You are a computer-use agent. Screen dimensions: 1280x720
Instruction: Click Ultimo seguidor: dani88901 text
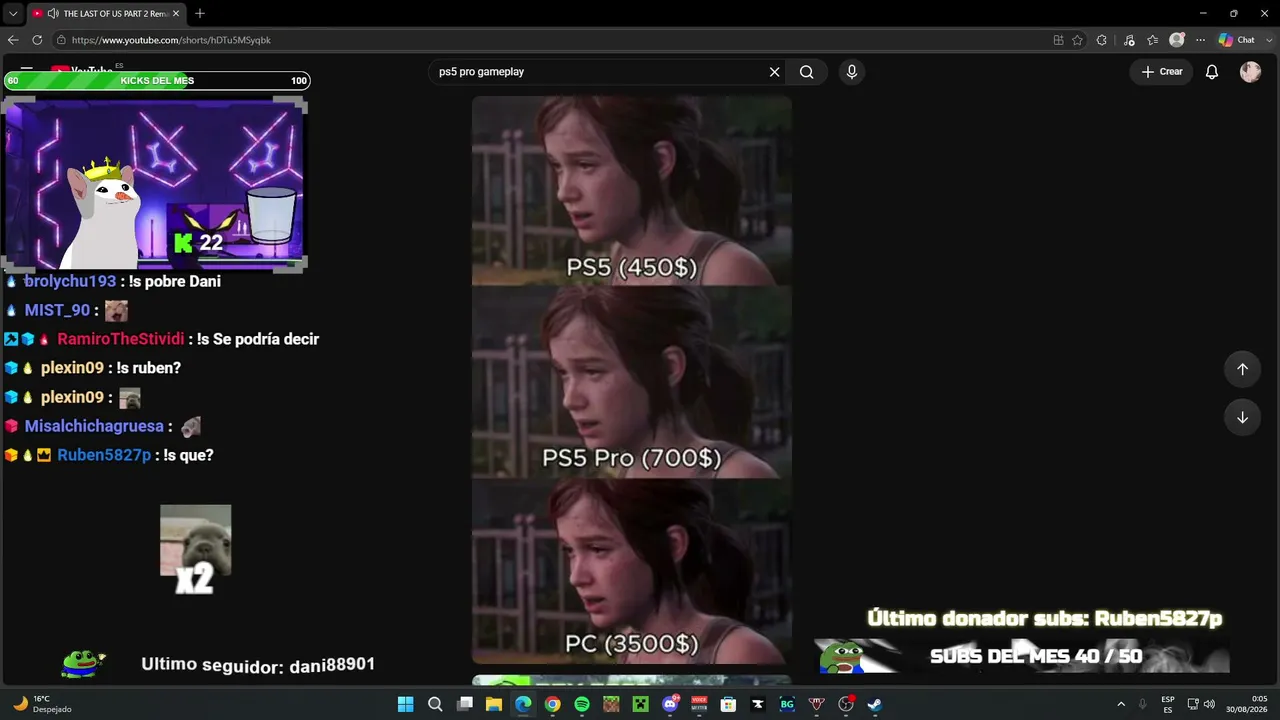pos(258,665)
